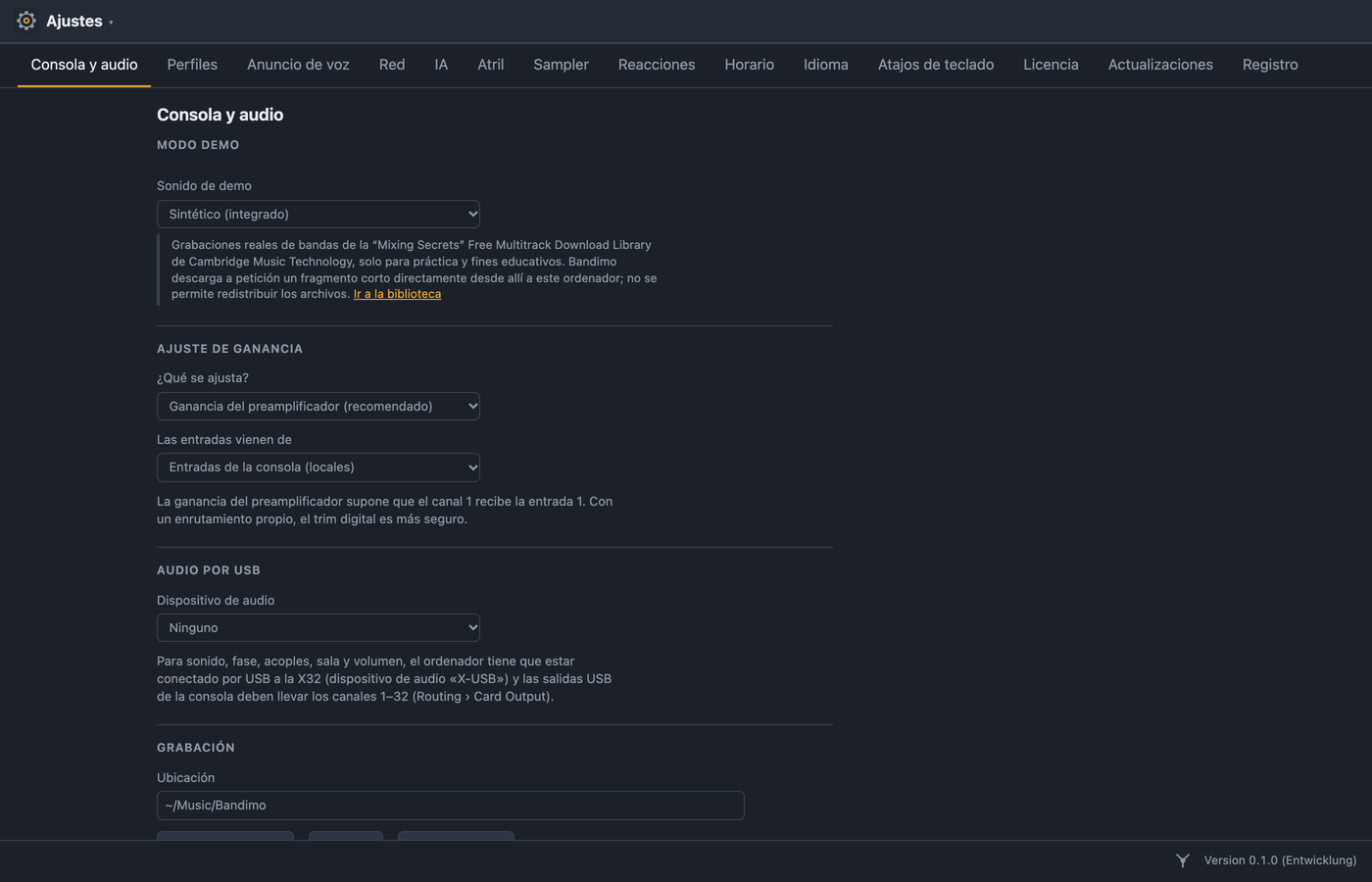Expand the Dispositivo de audio dropdown
Screen dimensions: 1372x882
[x=318, y=627]
